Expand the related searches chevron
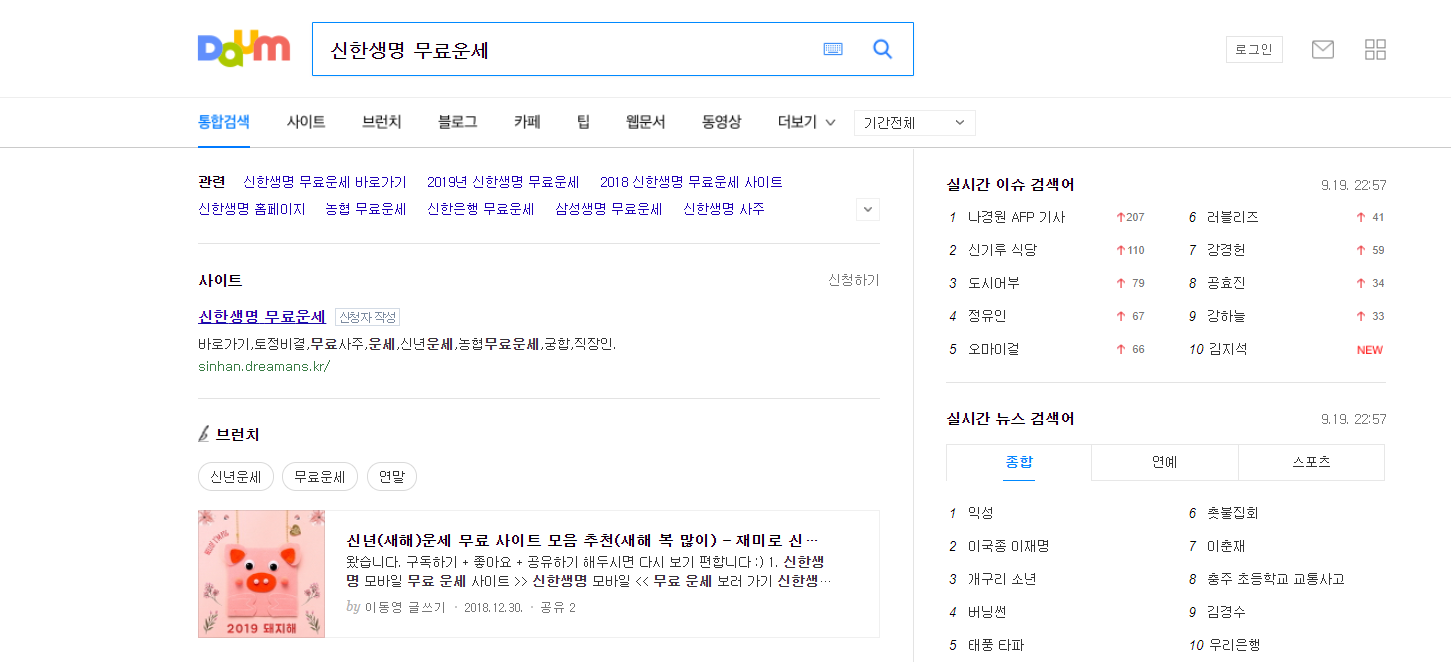The height and width of the screenshot is (662, 1451). click(x=868, y=209)
